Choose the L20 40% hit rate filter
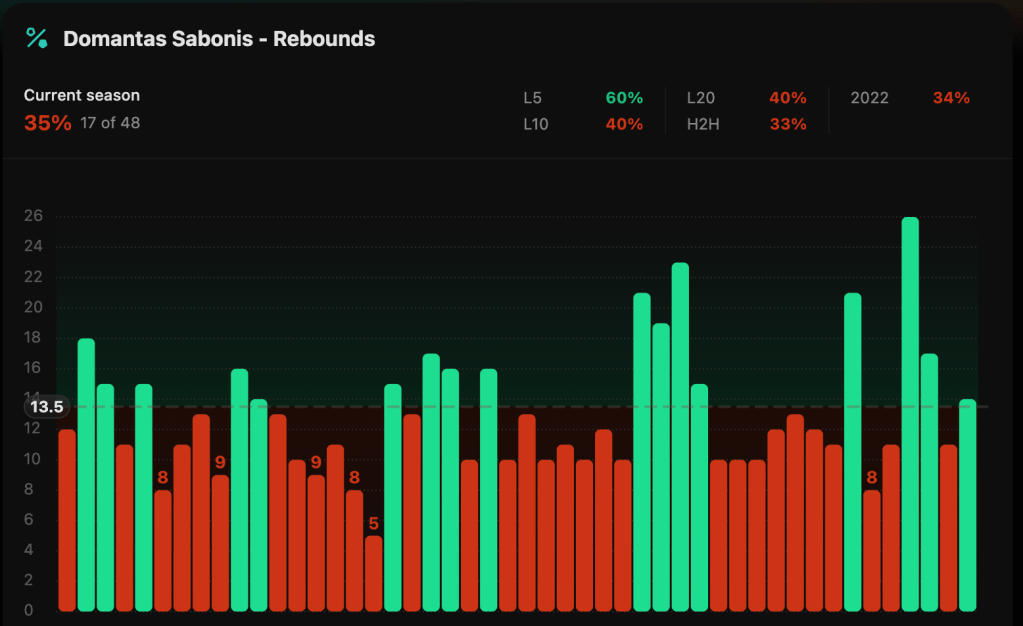 pos(747,98)
